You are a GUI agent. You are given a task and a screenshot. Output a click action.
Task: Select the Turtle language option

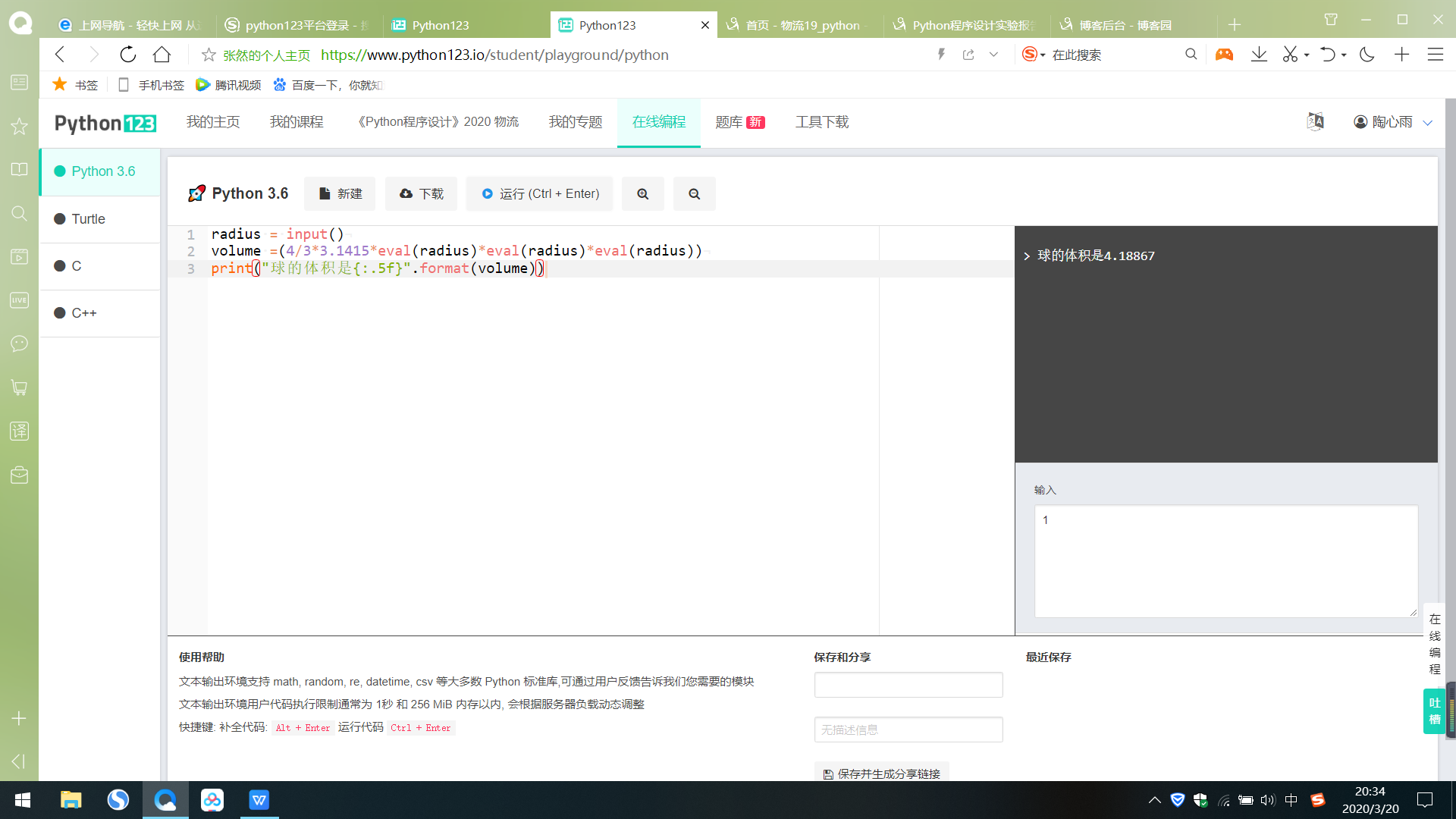pyautogui.click(x=88, y=219)
